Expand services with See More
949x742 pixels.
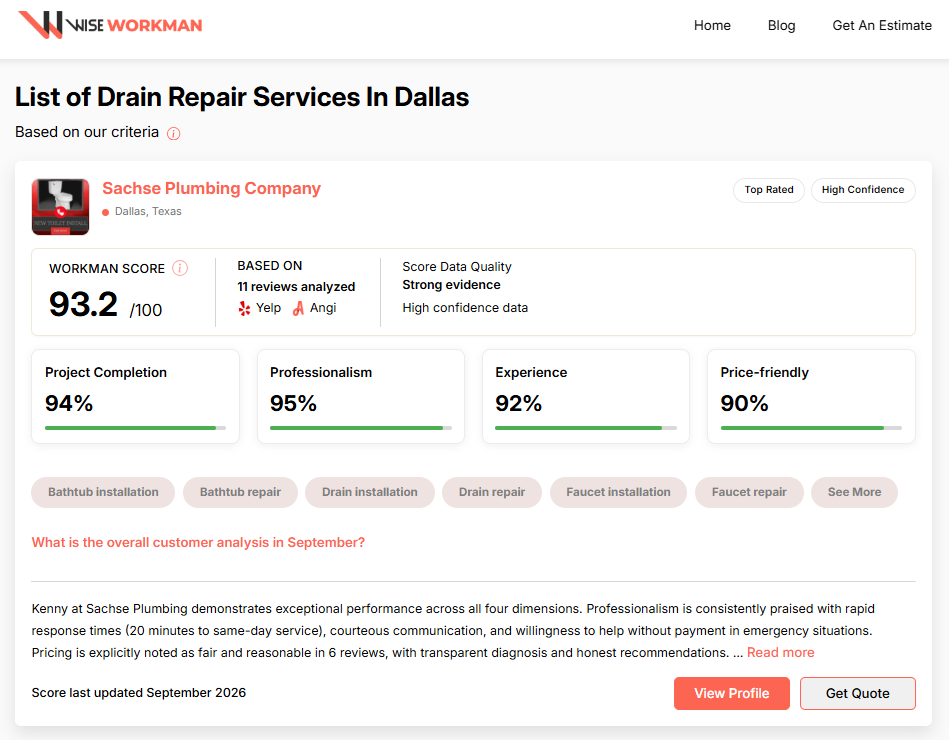[855, 493]
